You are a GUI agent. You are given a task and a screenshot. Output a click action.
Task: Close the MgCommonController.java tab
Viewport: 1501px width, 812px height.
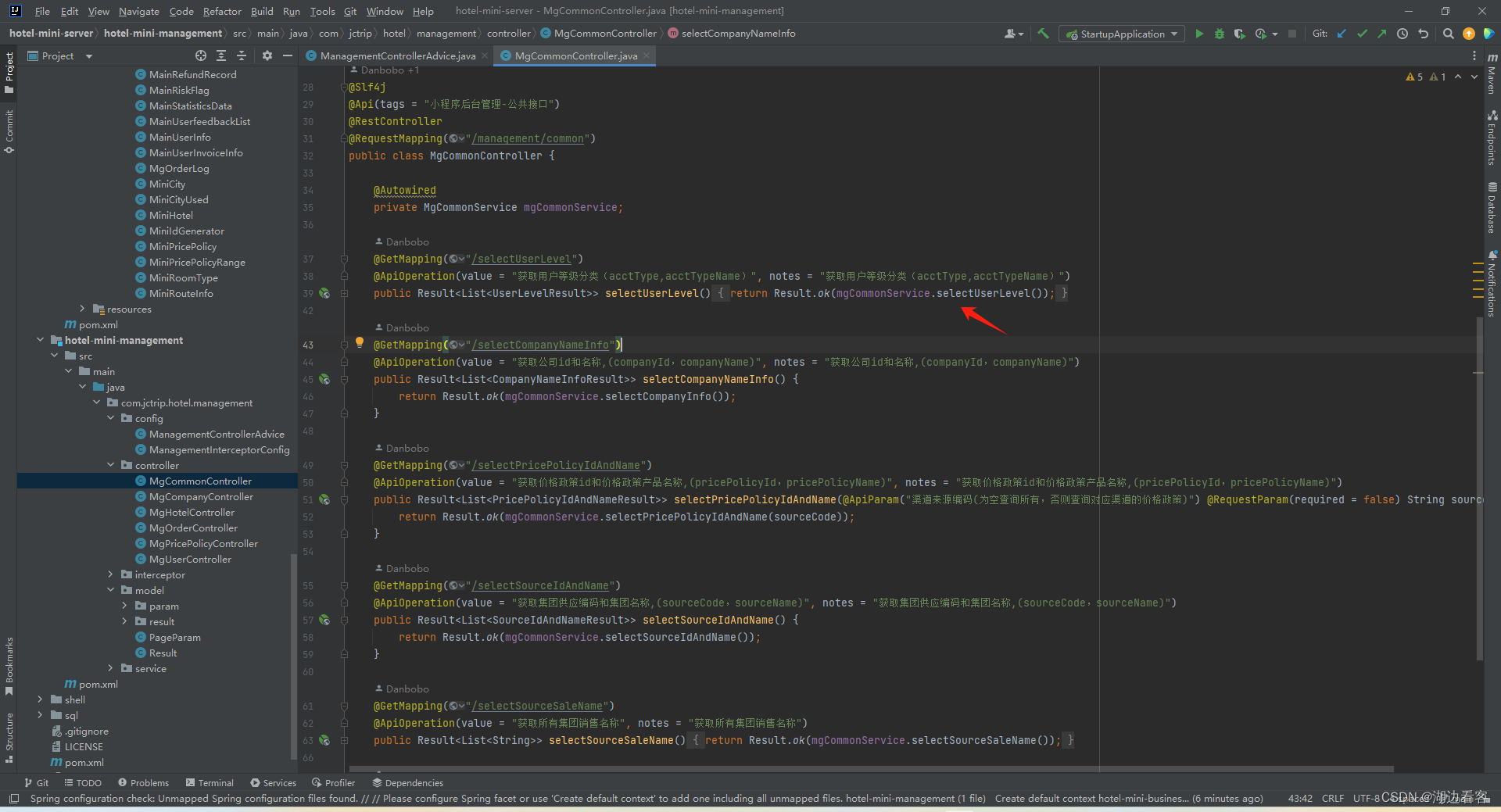click(647, 55)
